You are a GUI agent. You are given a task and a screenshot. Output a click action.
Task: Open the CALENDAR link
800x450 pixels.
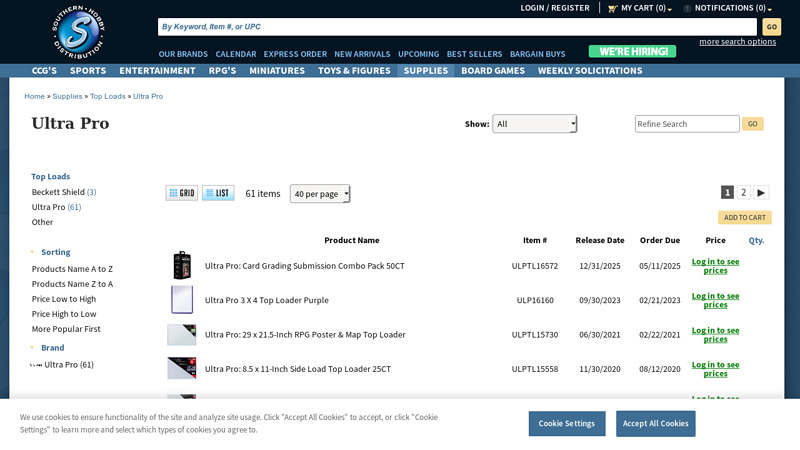[236, 54]
